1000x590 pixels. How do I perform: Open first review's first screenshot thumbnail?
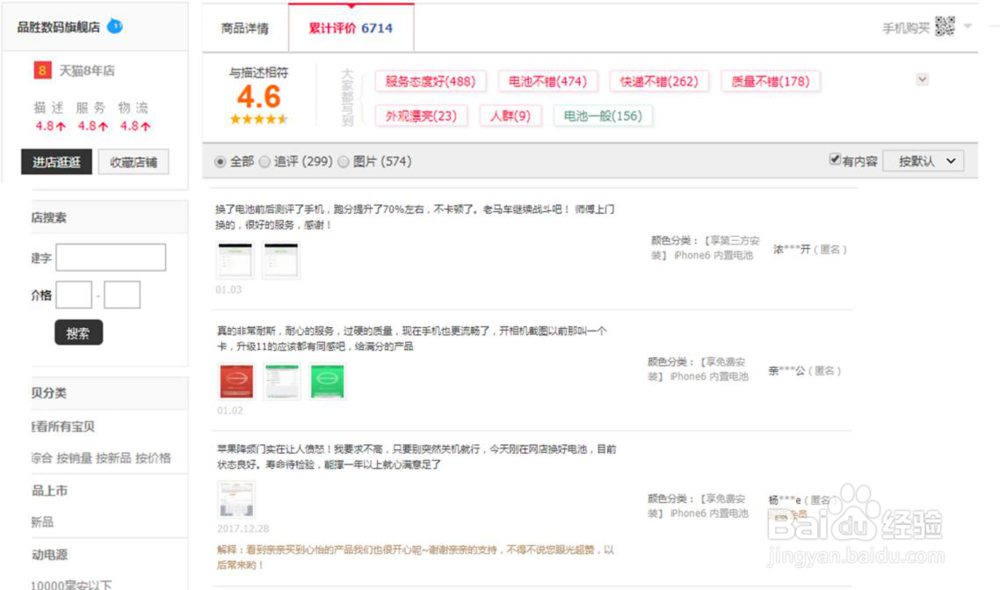[235, 260]
